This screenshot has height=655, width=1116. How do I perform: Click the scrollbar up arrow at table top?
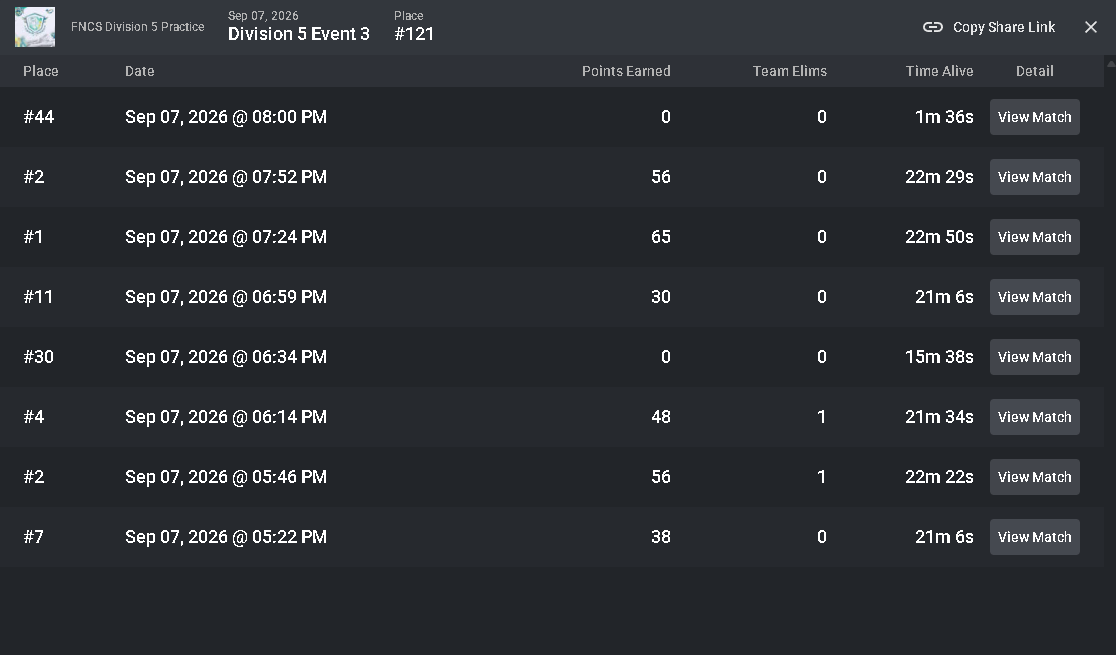pyautogui.click(x=1110, y=64)
